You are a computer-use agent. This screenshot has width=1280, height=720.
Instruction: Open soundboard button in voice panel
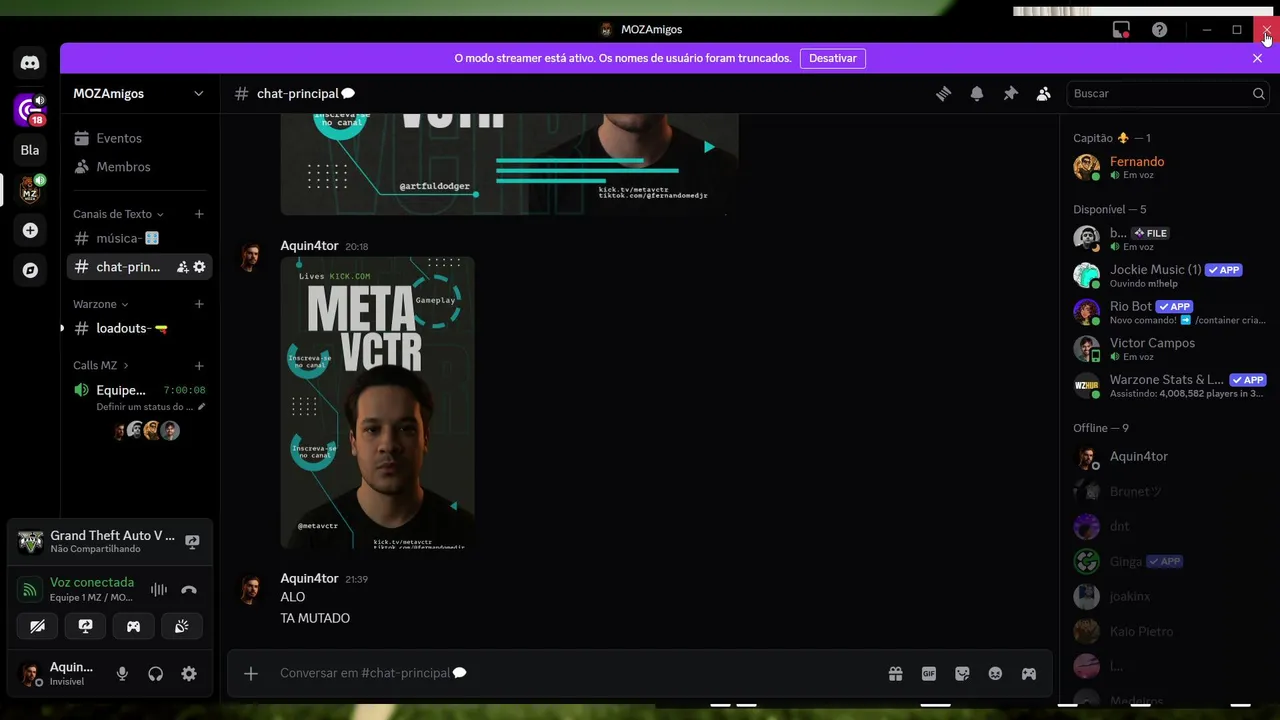point(181,626)
